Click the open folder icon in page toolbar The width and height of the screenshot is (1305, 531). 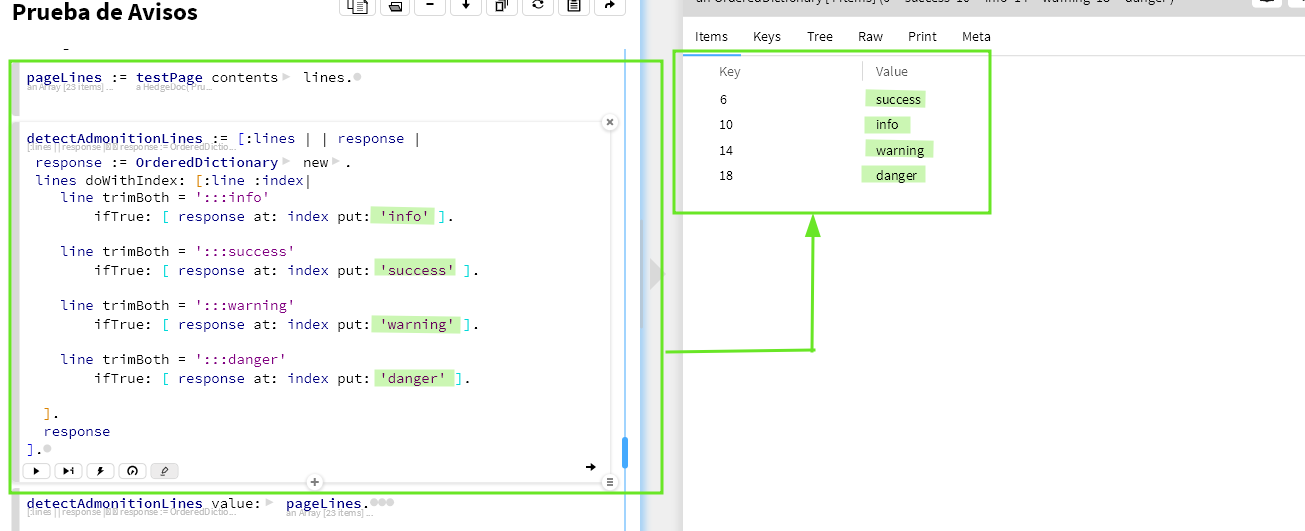(394, 6)
